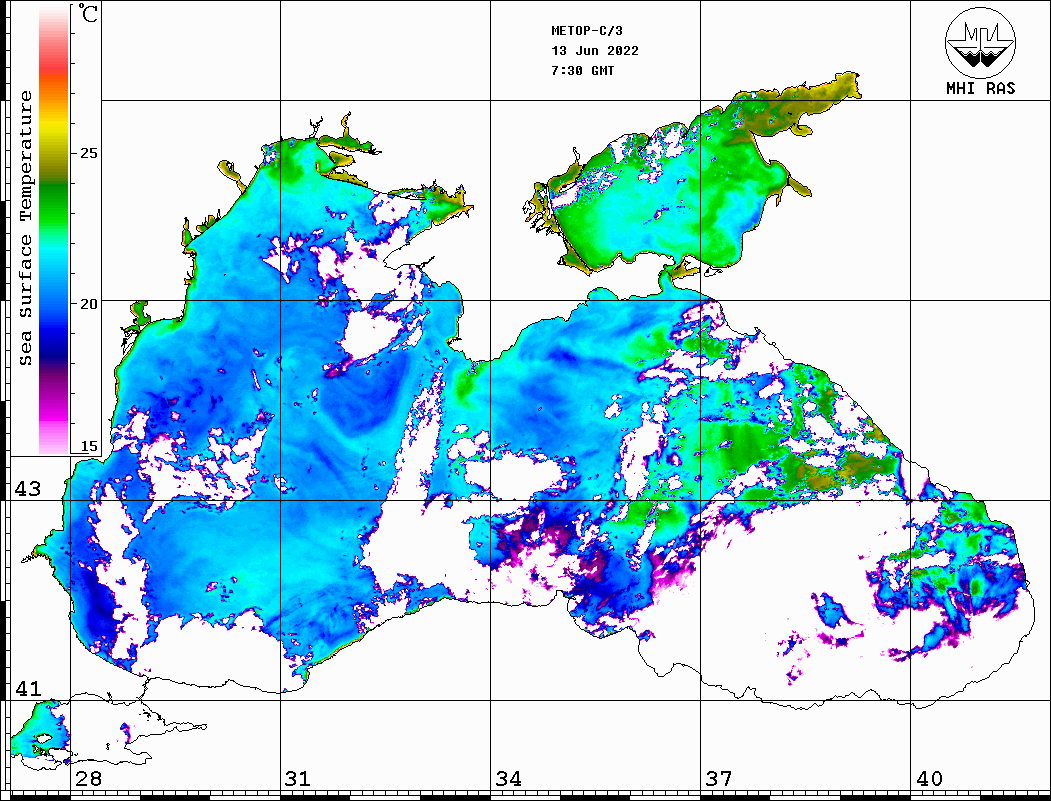Click longitude label "34"

(x=508, y=778)
